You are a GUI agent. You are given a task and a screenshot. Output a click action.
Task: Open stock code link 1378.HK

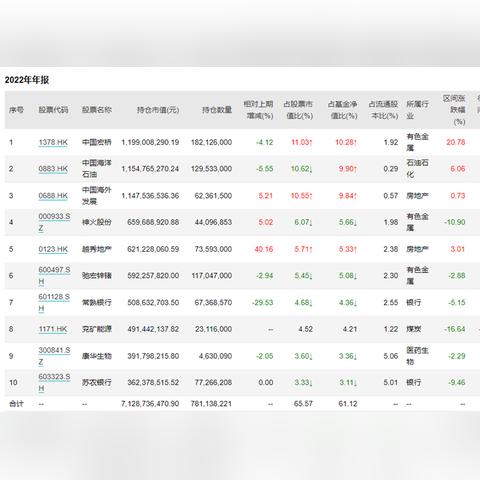point(53,142)
